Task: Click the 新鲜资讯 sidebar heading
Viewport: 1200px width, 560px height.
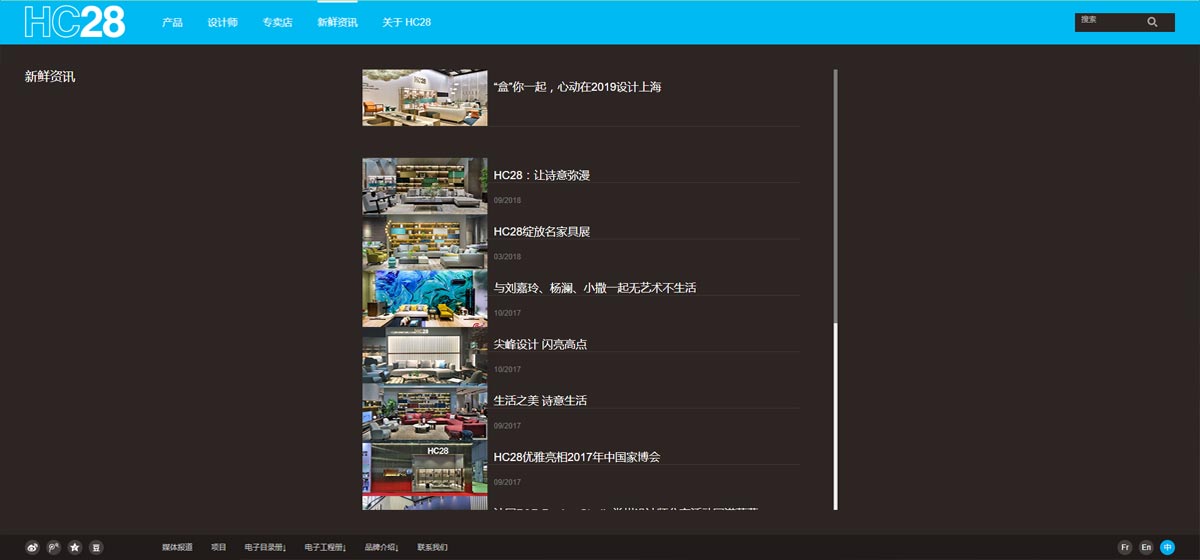Action: [x=50, y=76]
